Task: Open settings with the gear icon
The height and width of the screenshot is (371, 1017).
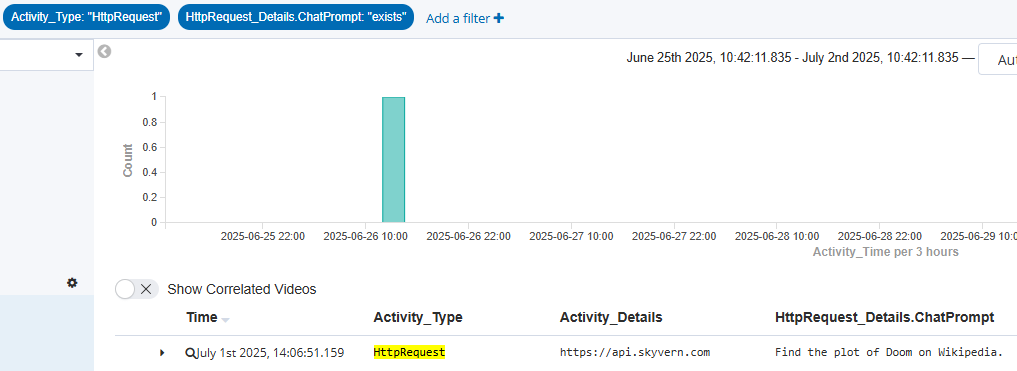Action: point(72,283)
